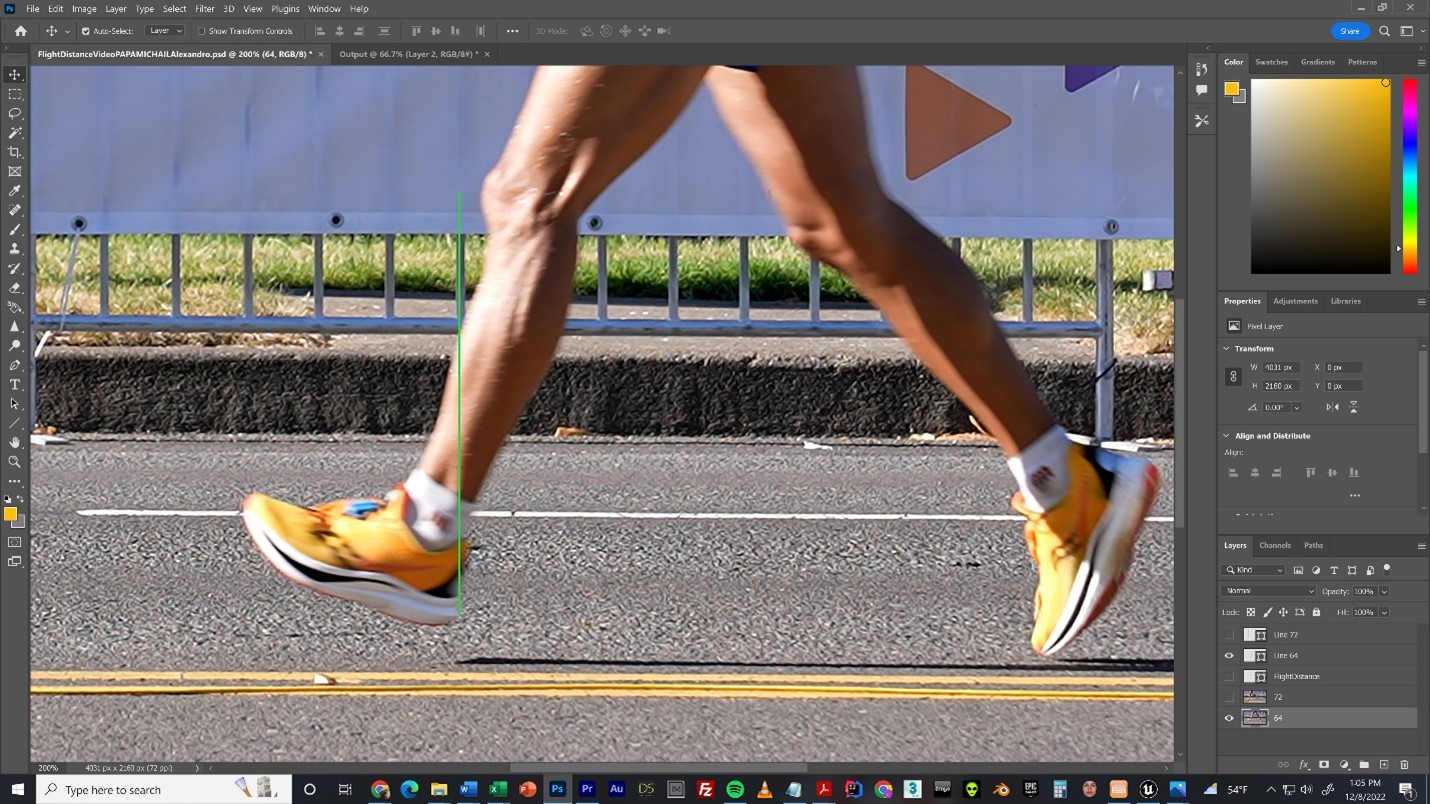Image resolution: width=1430 pixels, height=804 pixels.
Task: Toggle Auto-Select checkbox
Action: pyautogui.click(x=86, y=31)
